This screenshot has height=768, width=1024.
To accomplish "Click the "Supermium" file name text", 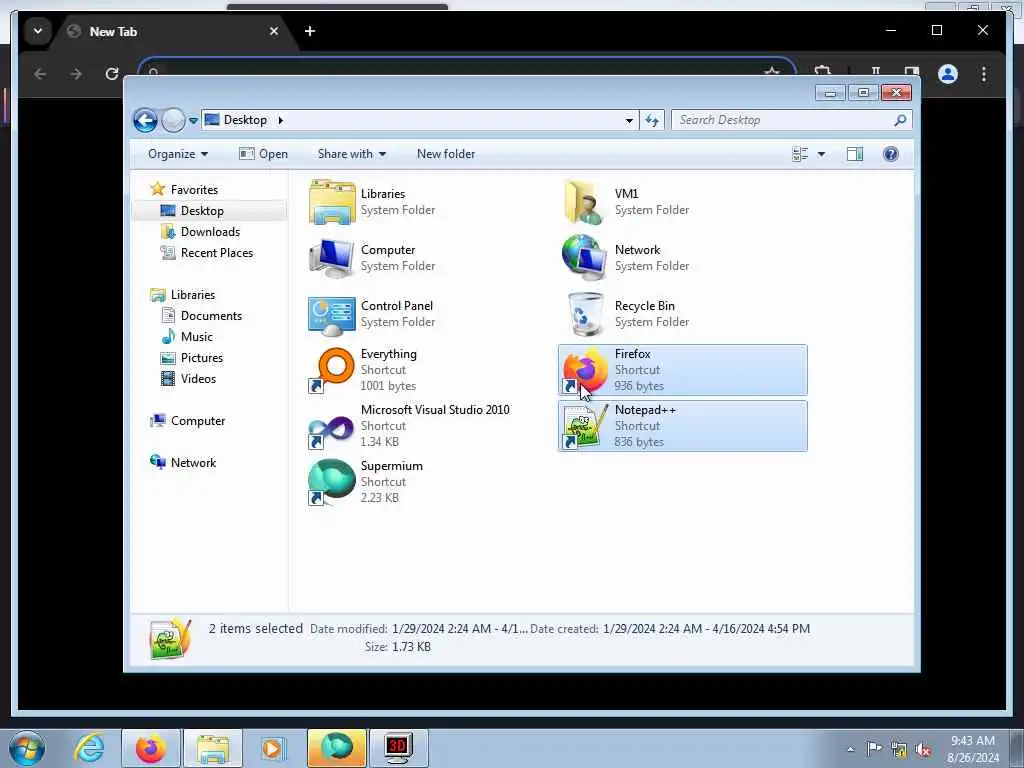I will pos(392,466).
